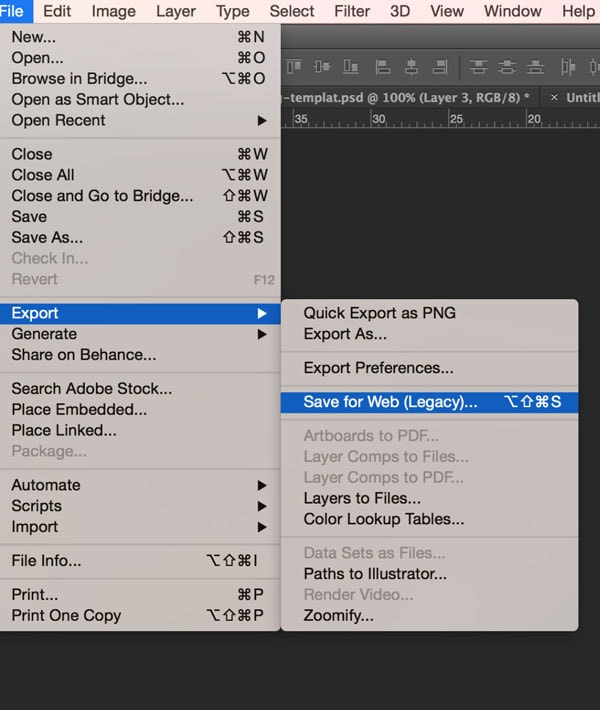Viewport: 600px width, 710px height.
Task: Expand the Open Recent submenu
Action: click(140, 120)
